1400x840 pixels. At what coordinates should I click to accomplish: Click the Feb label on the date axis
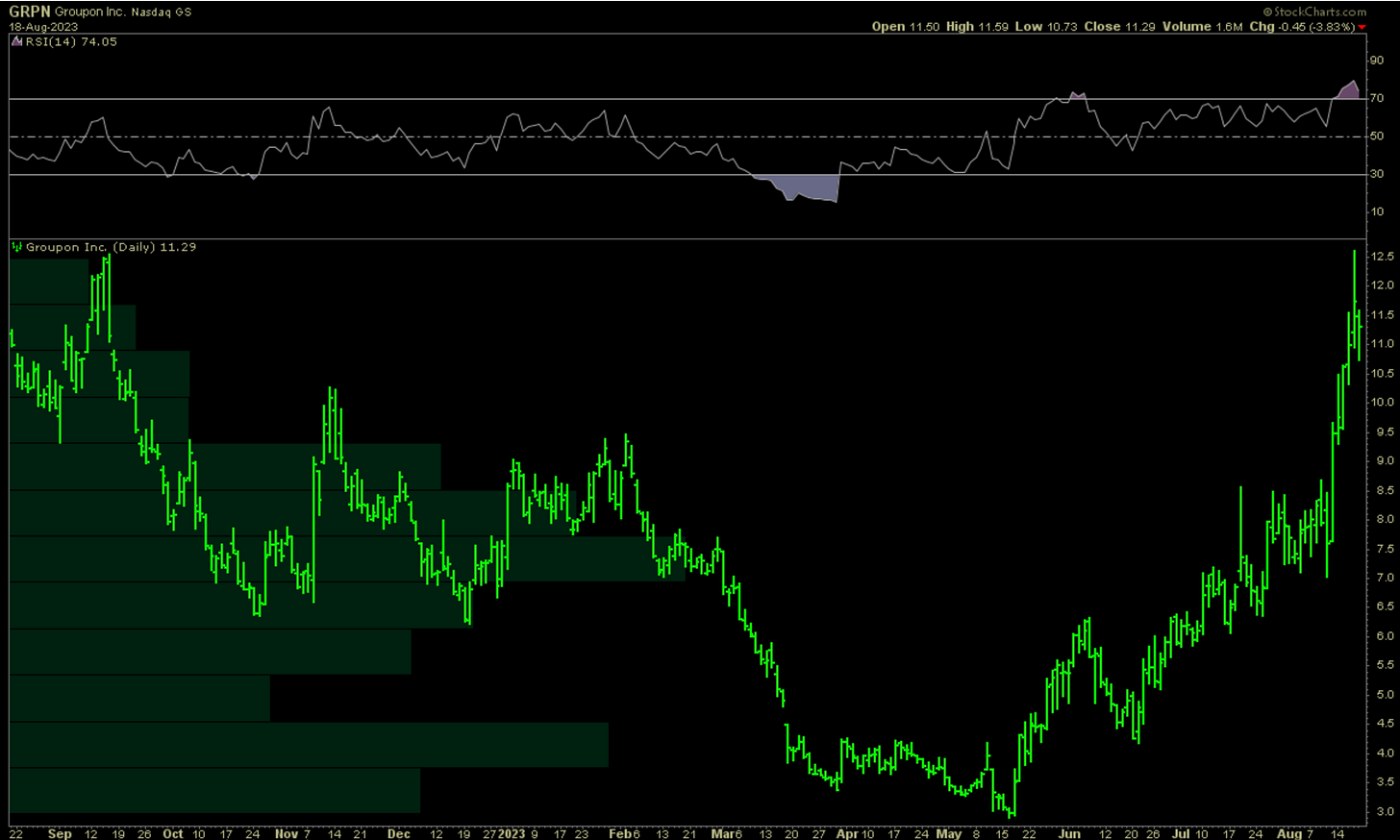click(620, 833)
